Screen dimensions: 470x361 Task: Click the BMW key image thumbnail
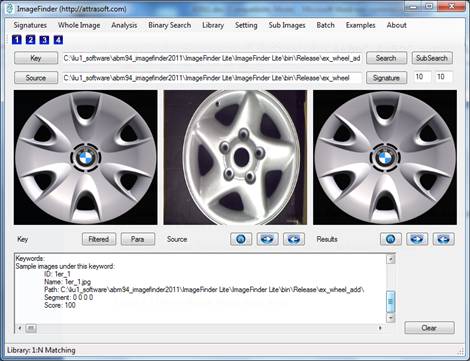click(x=86, y=157)
